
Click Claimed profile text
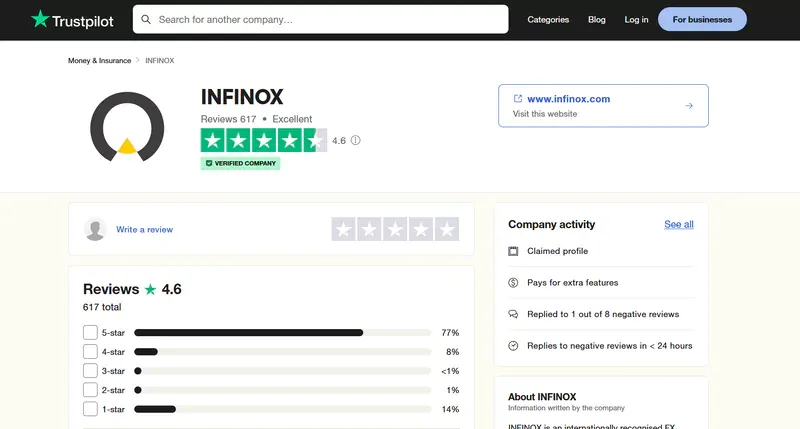tap(558, 251)
